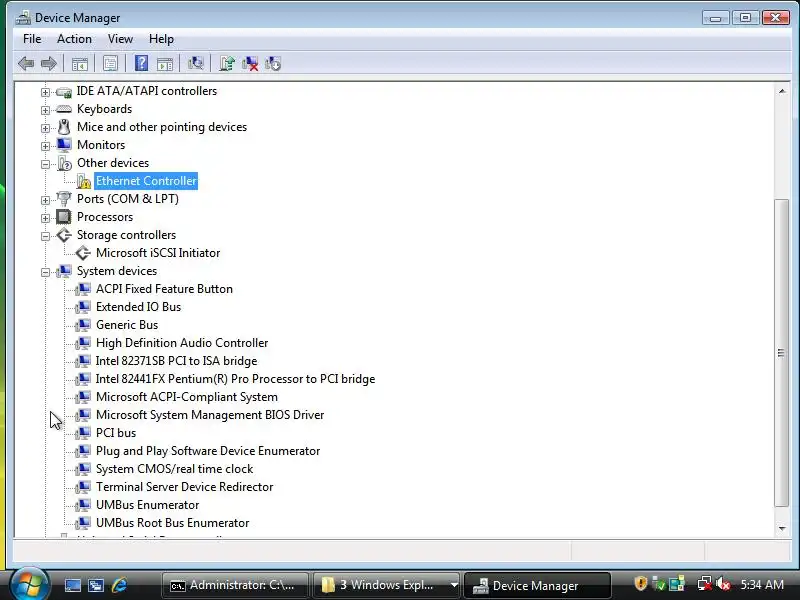Image resolution: width=800 pixels, height=600 pixels.
Task: Launch Internet Explorer from quick launch
Action: click(119, 585)
